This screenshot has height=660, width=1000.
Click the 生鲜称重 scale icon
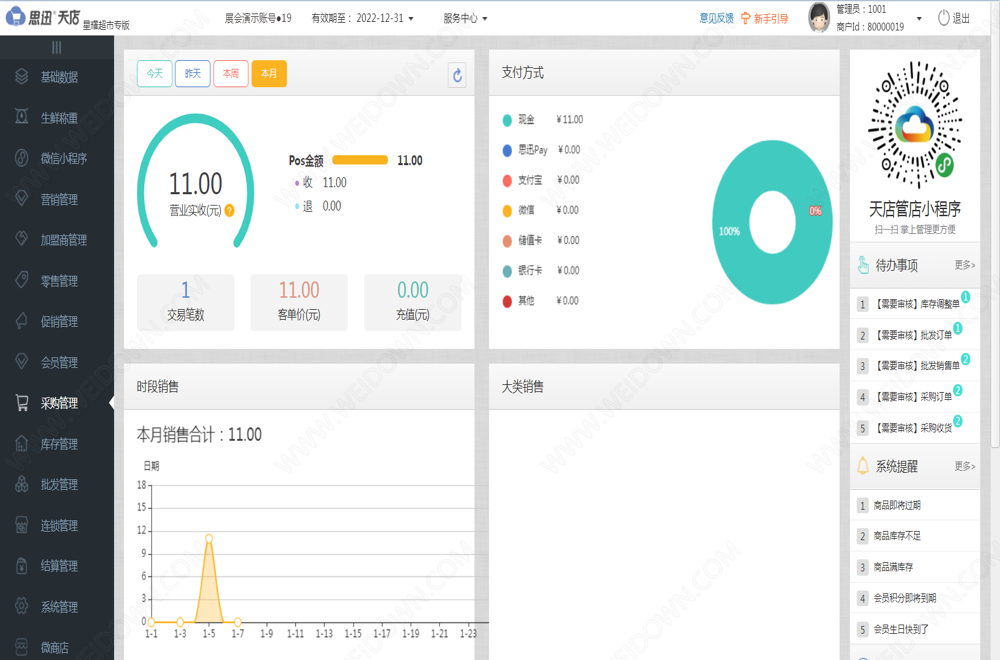coord(22,117)
